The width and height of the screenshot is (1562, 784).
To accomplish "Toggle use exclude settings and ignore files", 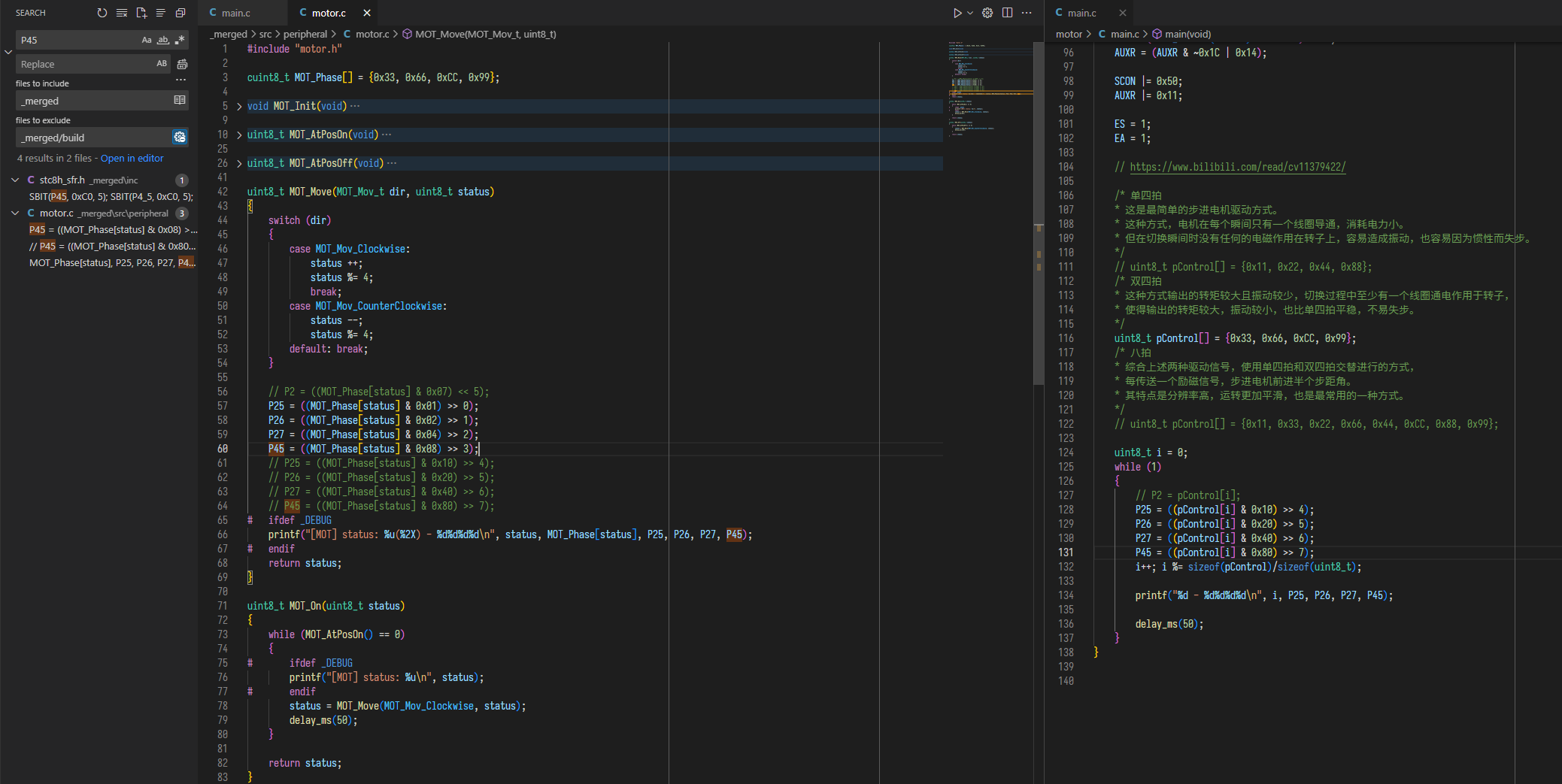I will [180, 137].
